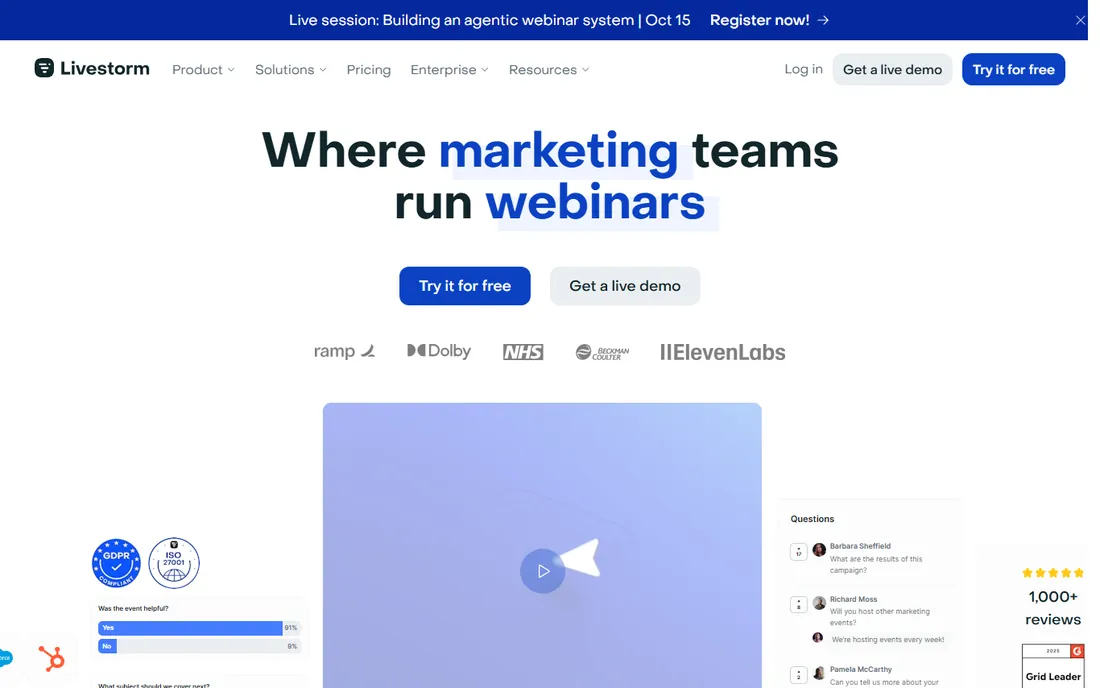Upvote Richard Moss's question

pos(798,605)
